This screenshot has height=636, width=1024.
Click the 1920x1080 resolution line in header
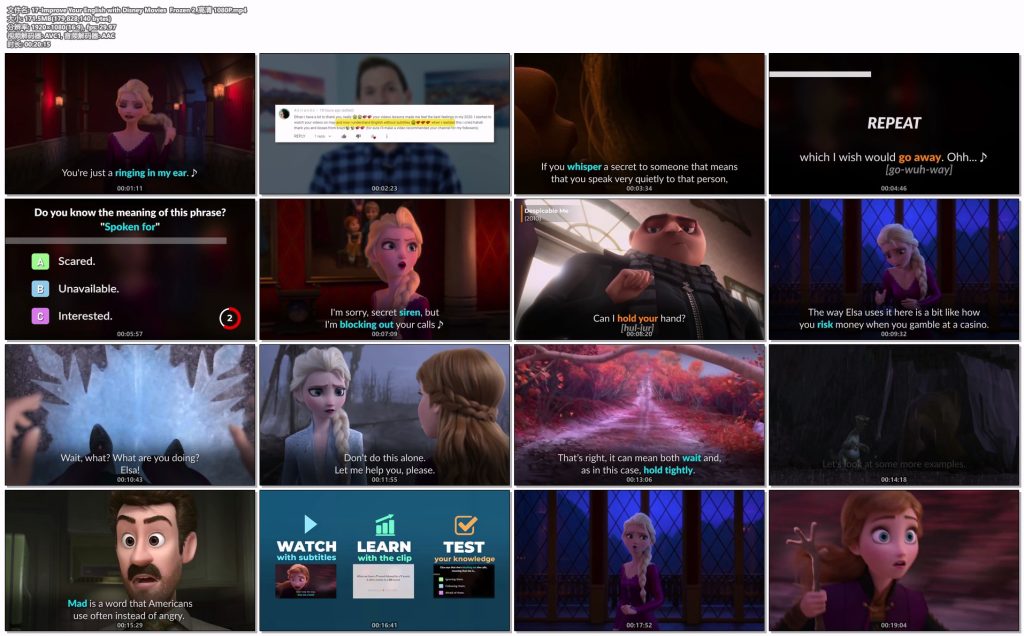61,27
